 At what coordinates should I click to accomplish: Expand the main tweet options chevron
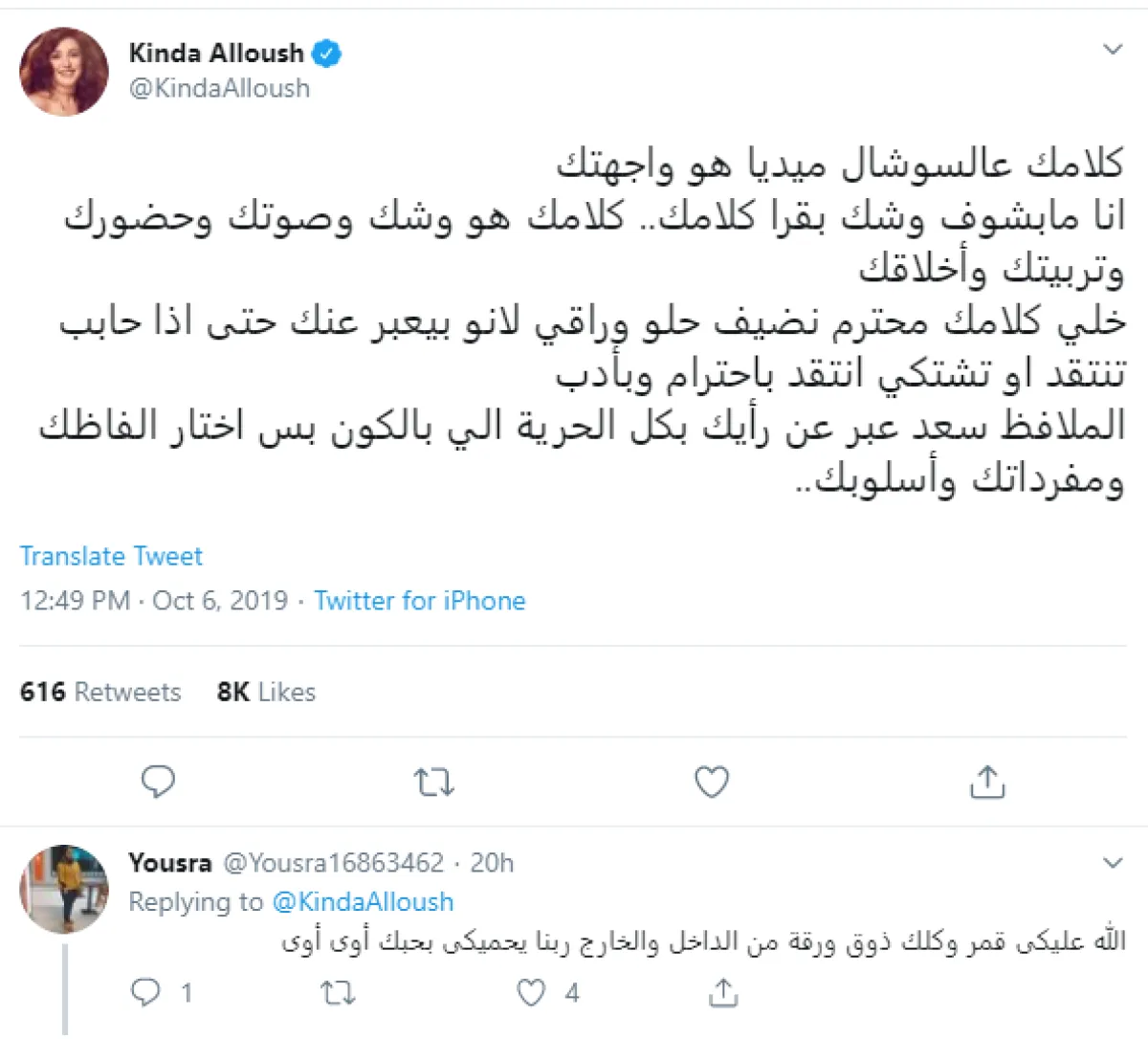(1113, 50)
